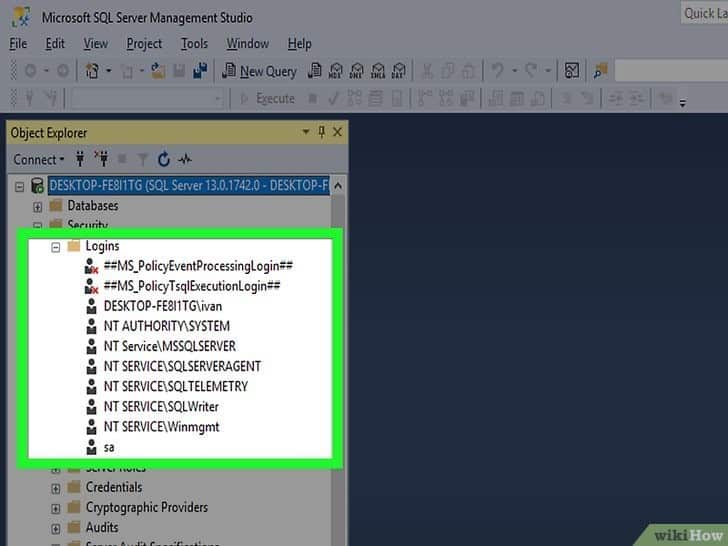The height and width of the screenshot is (546, 728).
Task: Select the NT SERVICE\SQLSERVERAGENT login
Action: 182,366
